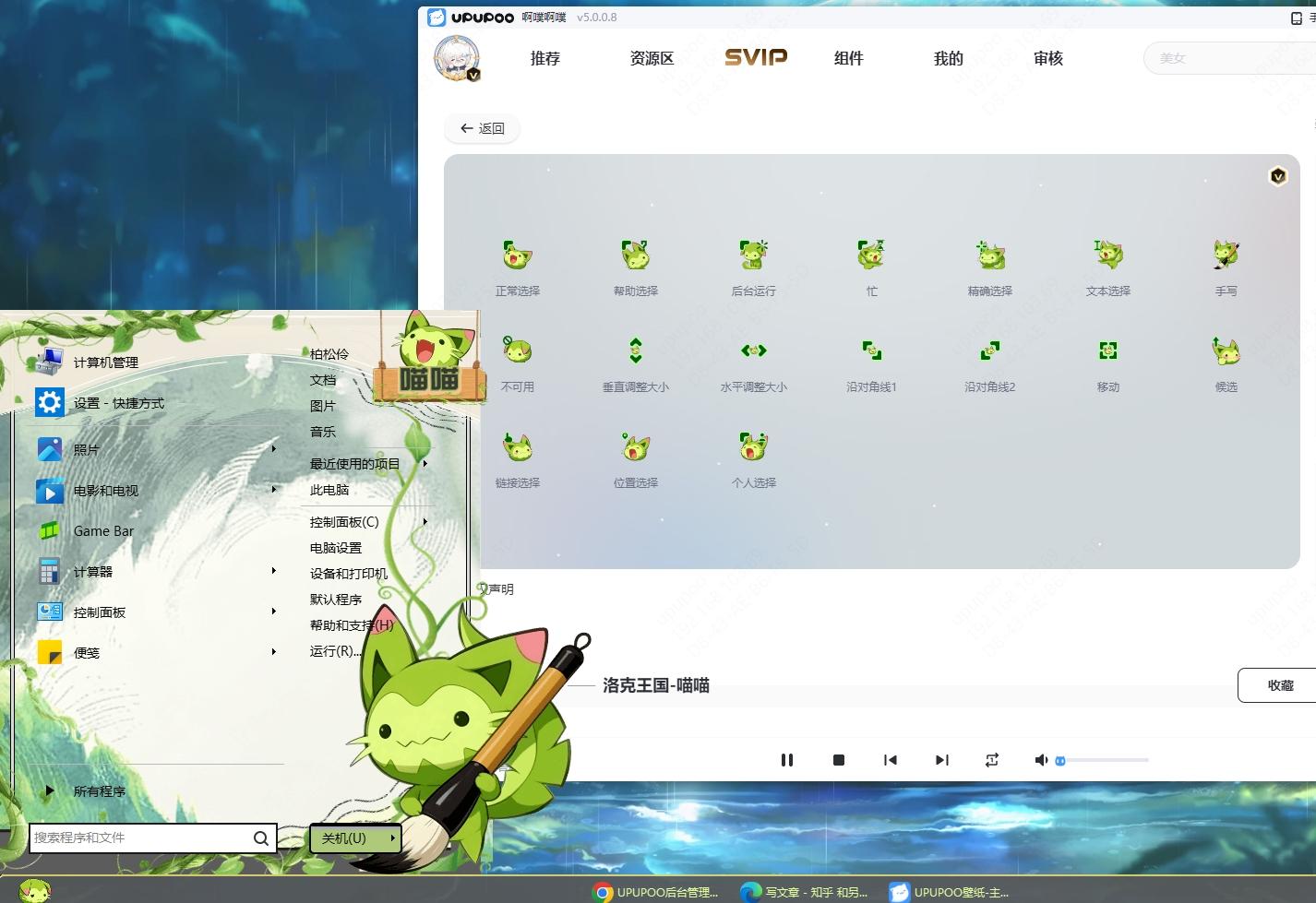Focus the 美女 search field
Screen dimensions: 1316x903
point(1229,58)
